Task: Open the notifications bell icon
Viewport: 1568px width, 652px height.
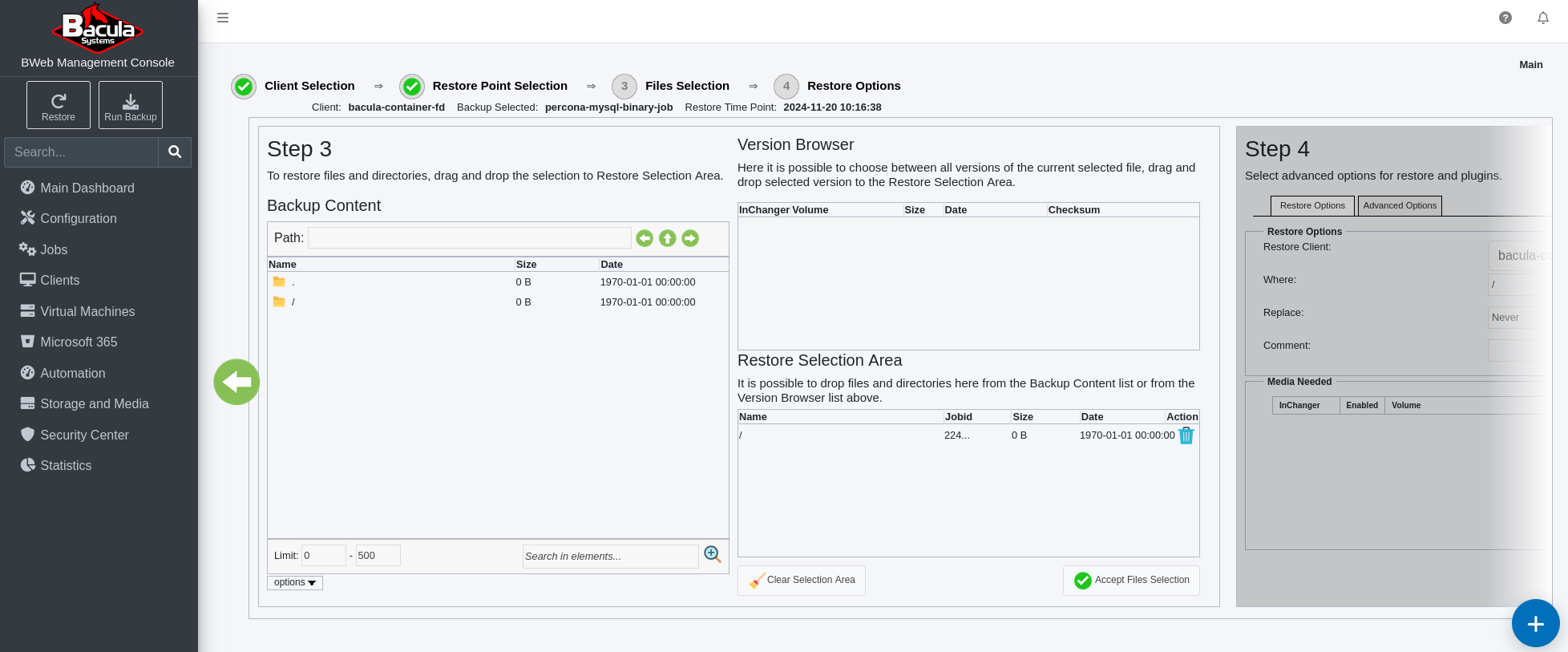Action: [1543, 18]
